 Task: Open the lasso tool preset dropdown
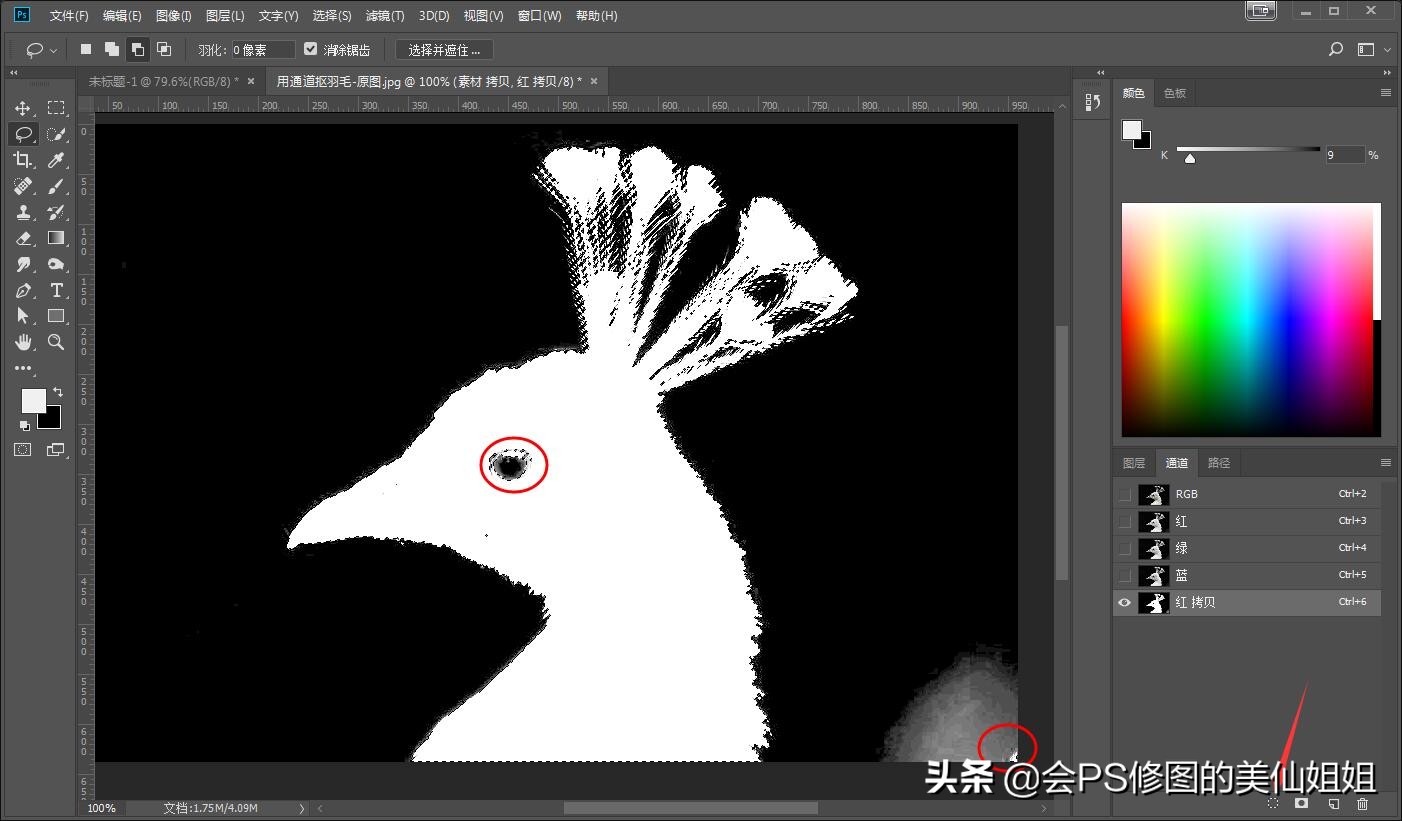point(42,49)
